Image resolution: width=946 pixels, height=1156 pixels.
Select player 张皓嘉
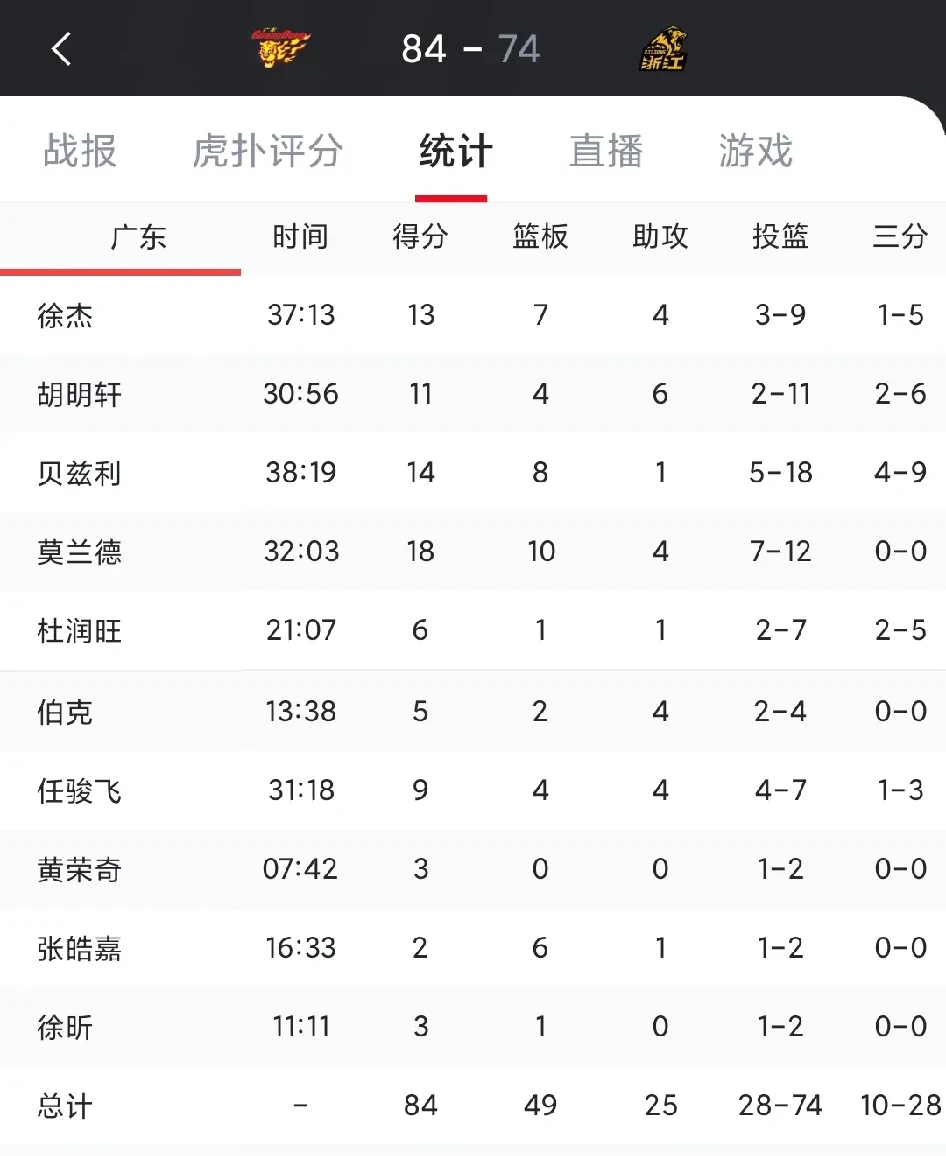[x=79, y=948]
